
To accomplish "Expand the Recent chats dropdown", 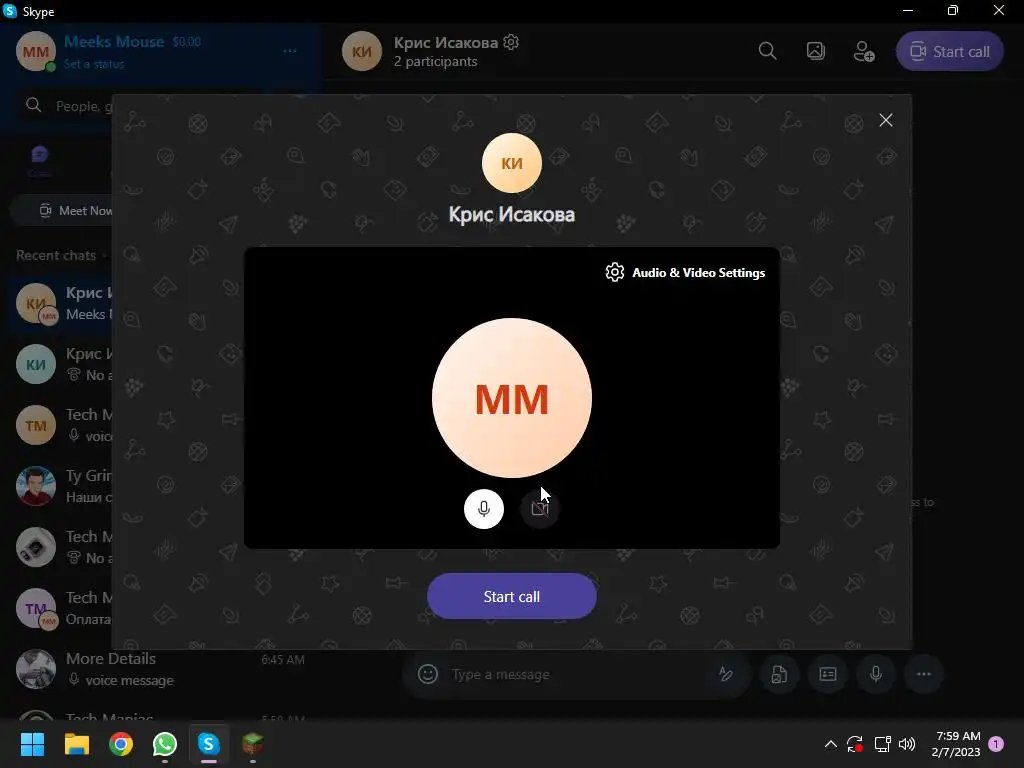I will click(x=61, y=255).
